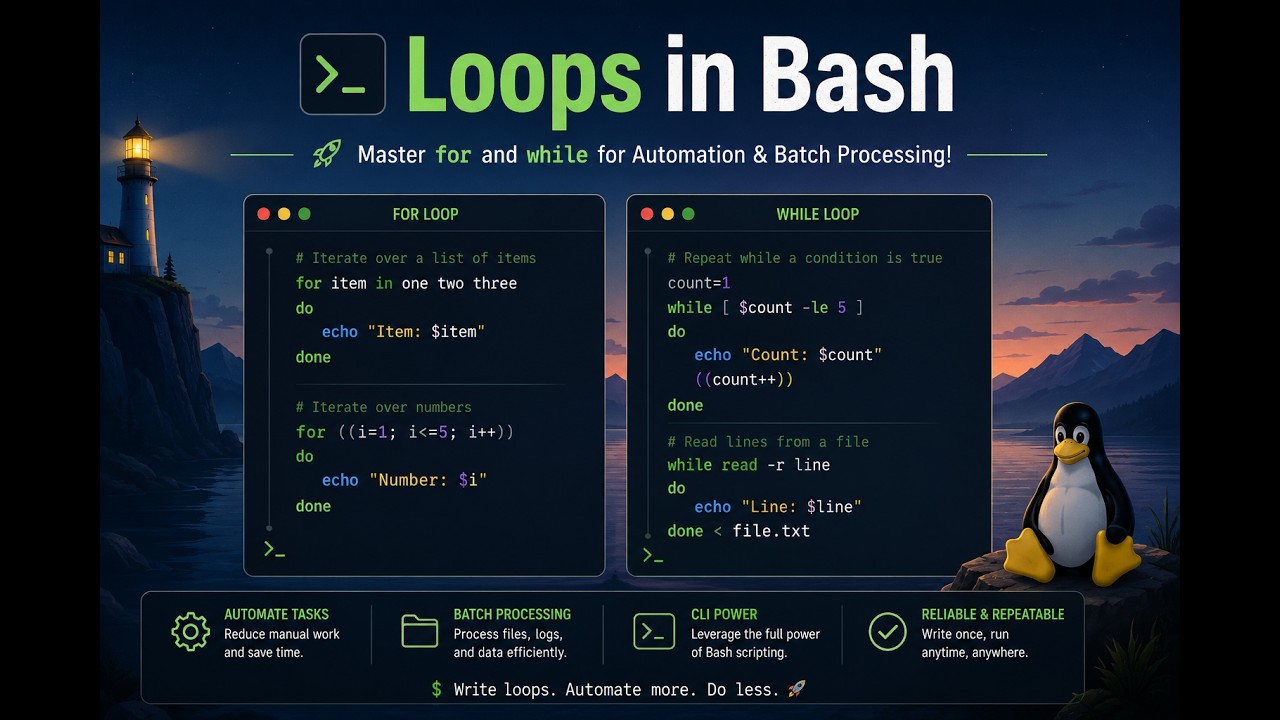The image size is (1280, 720).
Task: Click the "count=1" line
Action: 699,283
